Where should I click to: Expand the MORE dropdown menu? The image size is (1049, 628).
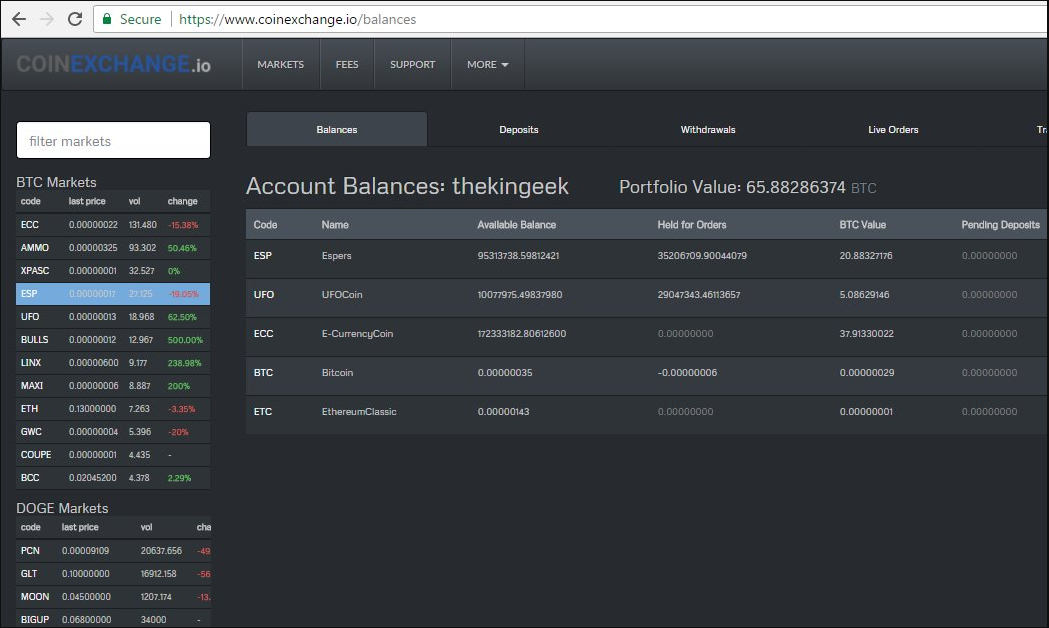pos(488,64)
